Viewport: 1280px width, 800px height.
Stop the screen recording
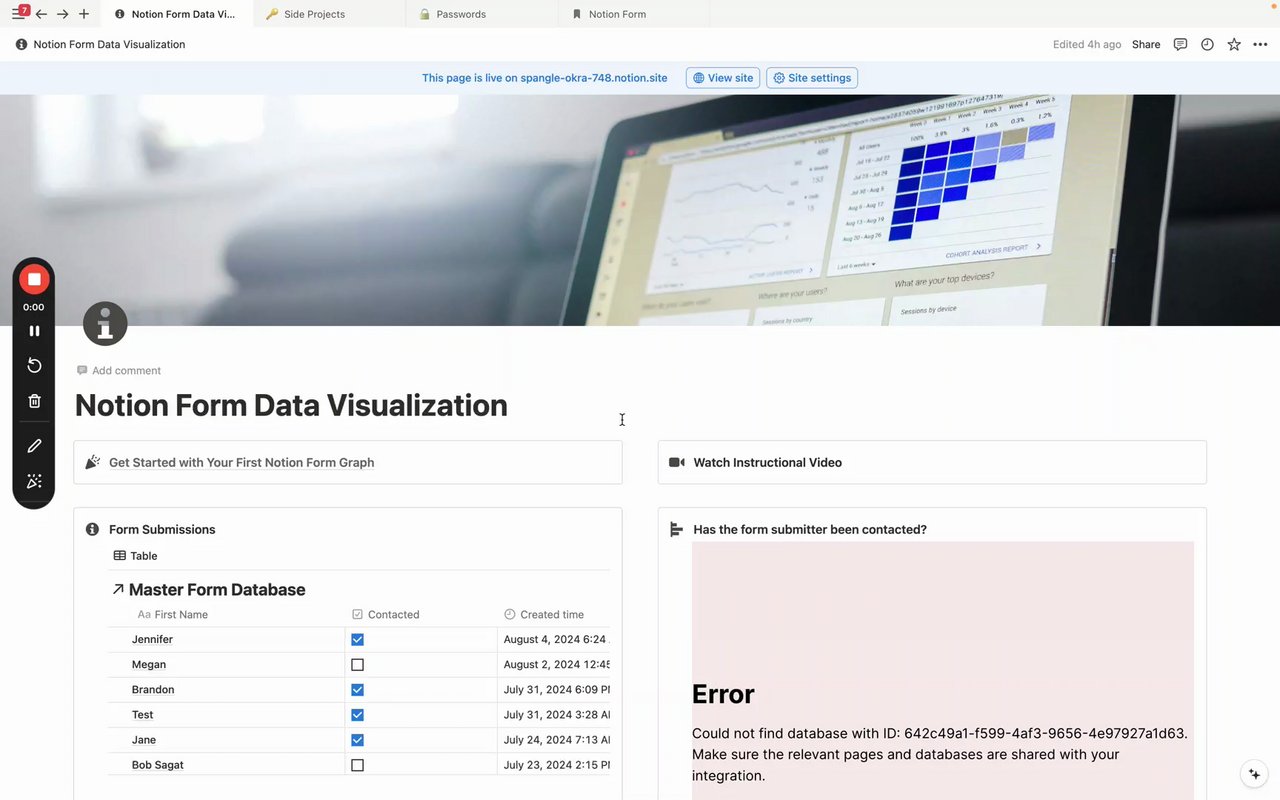pyautogui.click(x=34, y=279)
